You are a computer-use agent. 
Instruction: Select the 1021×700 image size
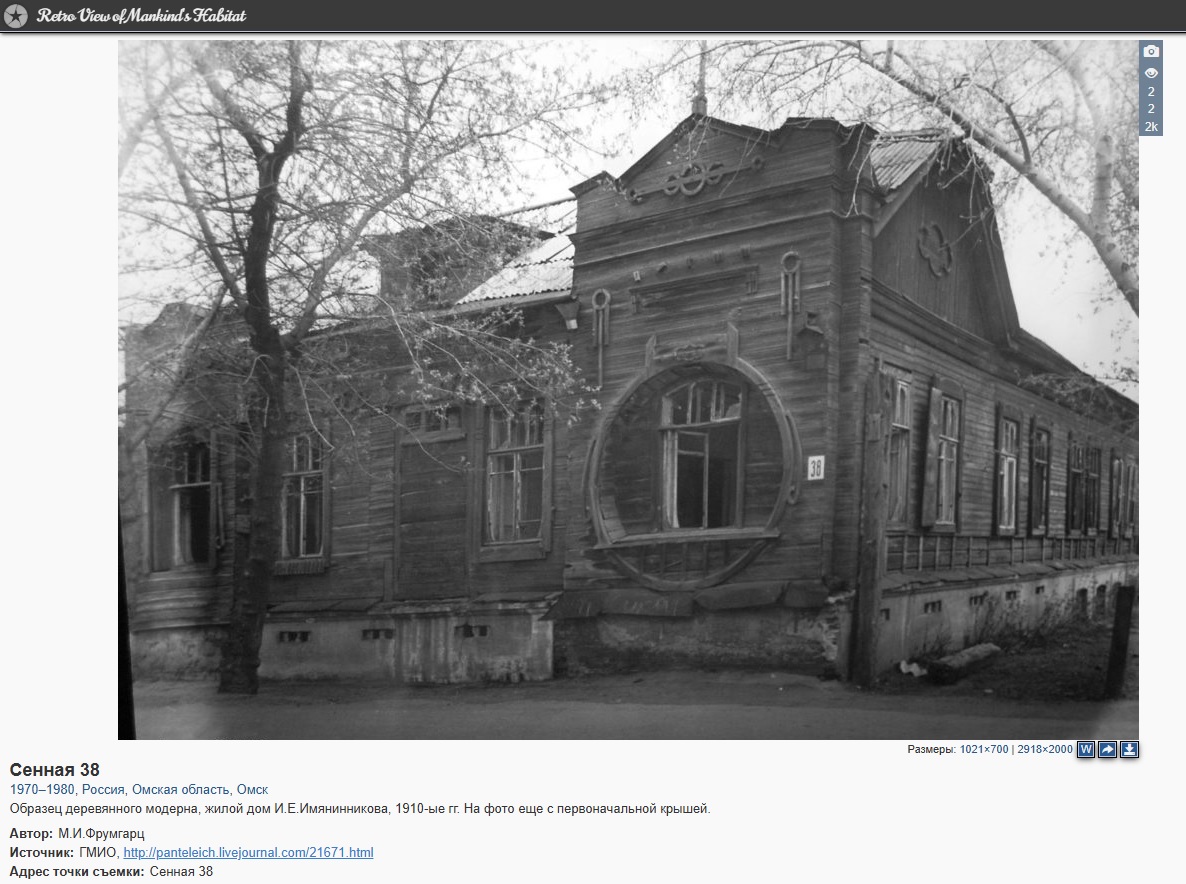[983, 750]
